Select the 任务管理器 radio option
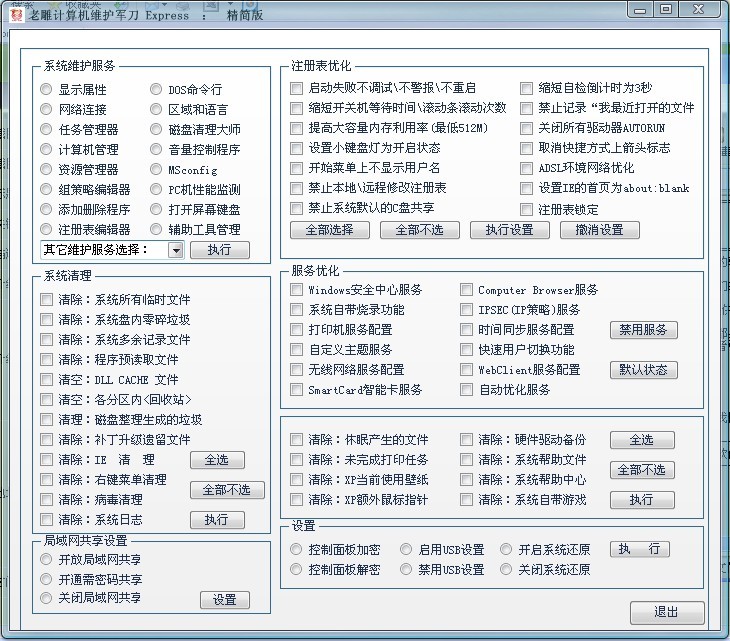 47,130
